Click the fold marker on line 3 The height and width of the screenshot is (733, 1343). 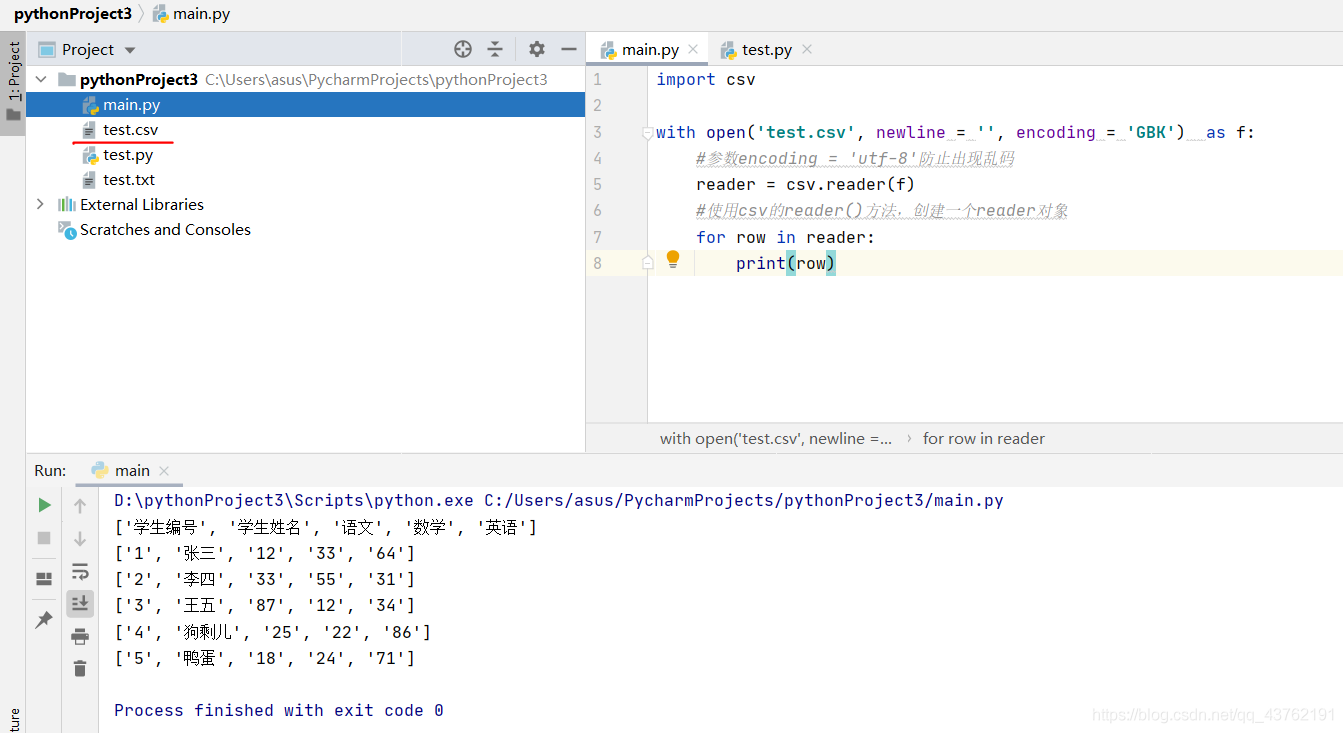point(648,132)
